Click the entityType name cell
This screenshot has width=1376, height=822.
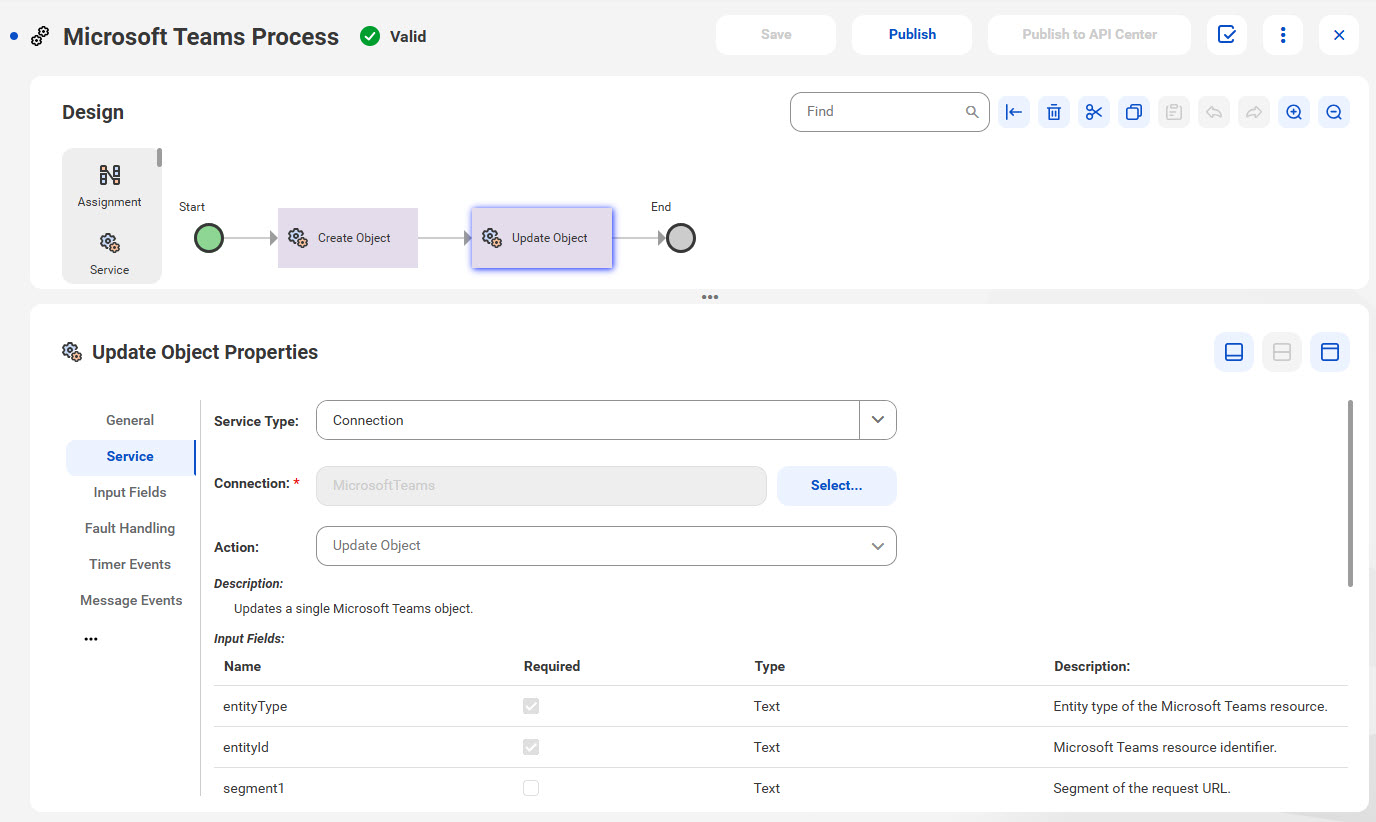(255, 706)
